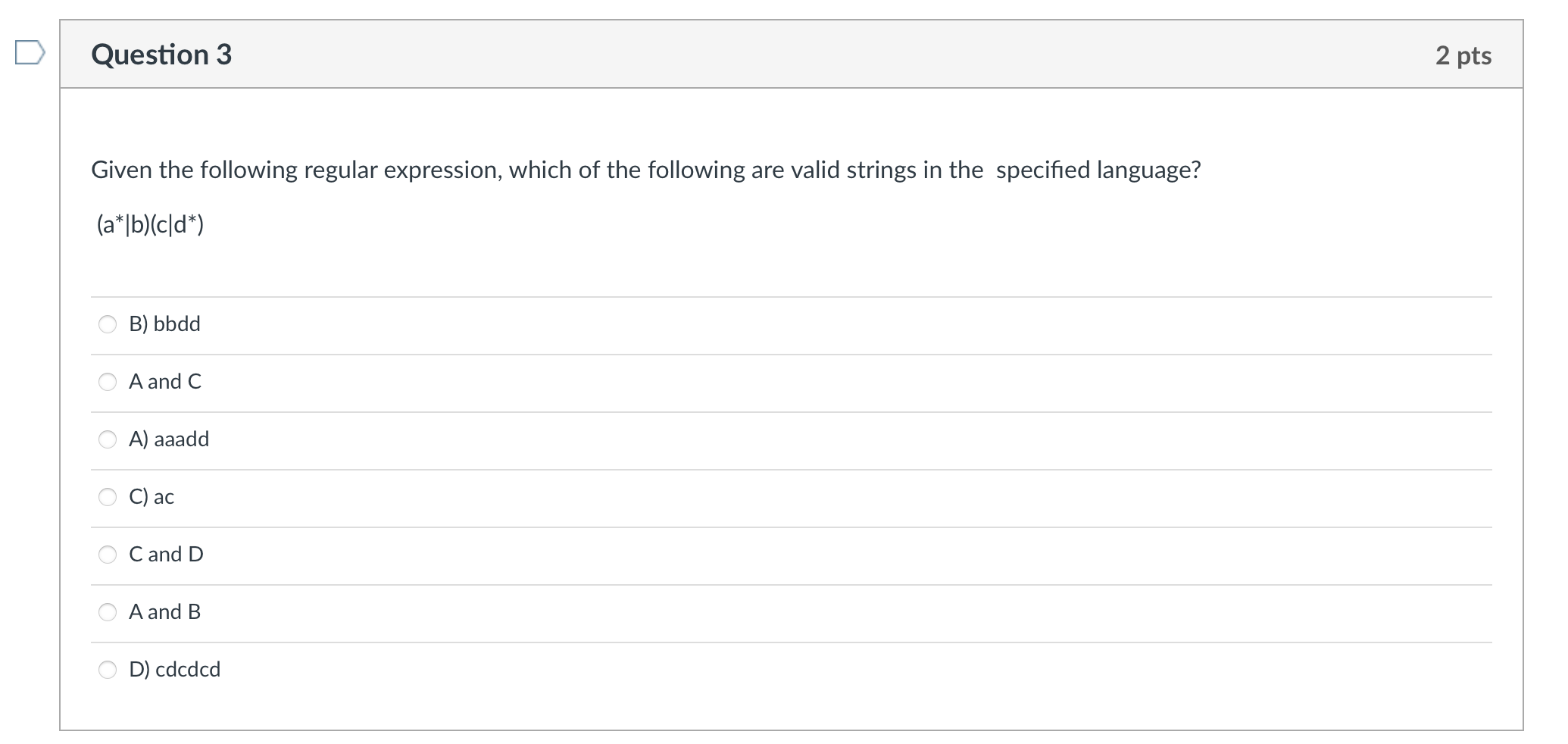Click the 'A and C' answer label text

(165, 382)
